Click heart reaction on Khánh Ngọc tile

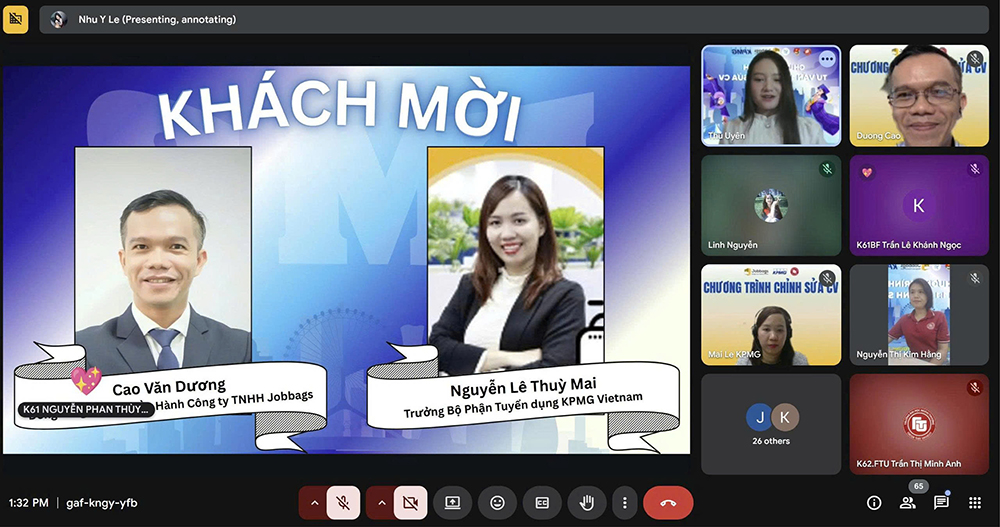[867, 172]
